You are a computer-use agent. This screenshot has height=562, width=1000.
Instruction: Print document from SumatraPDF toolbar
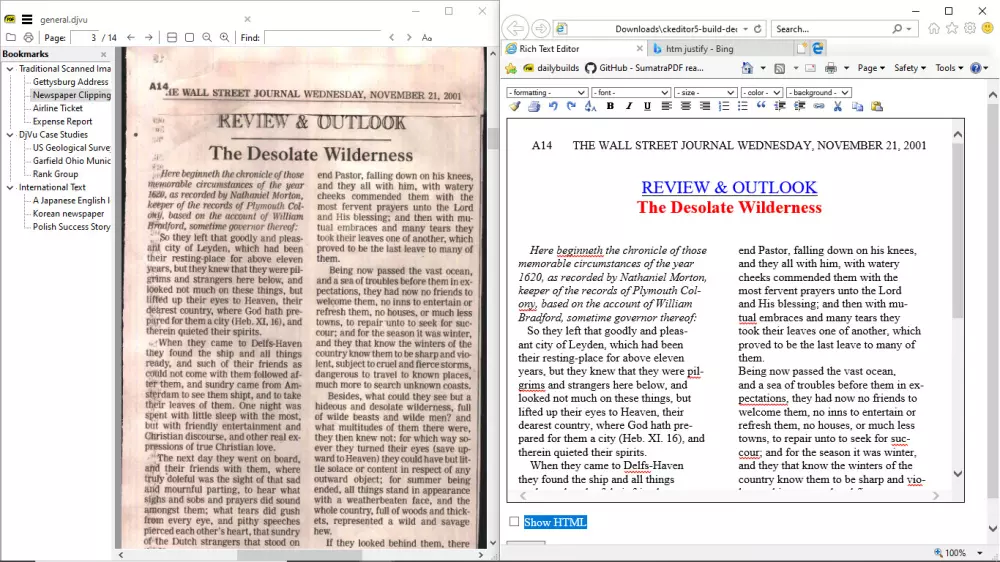click(28, 38)
